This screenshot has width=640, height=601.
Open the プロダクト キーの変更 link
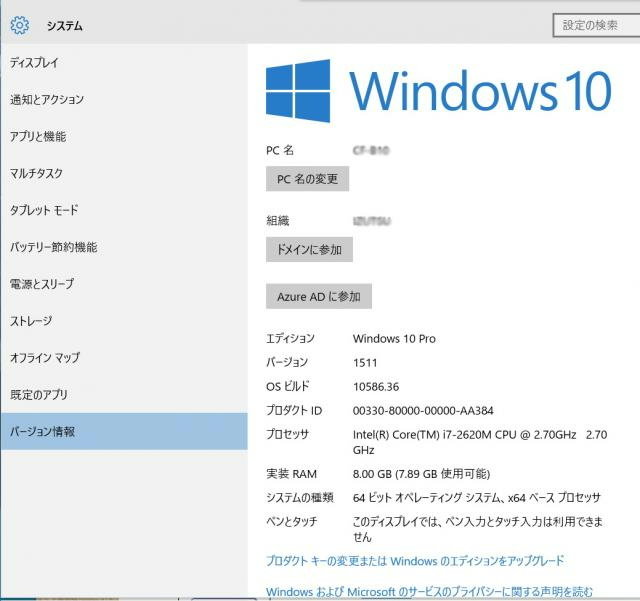pyautogui.click(x=415, y=561)
